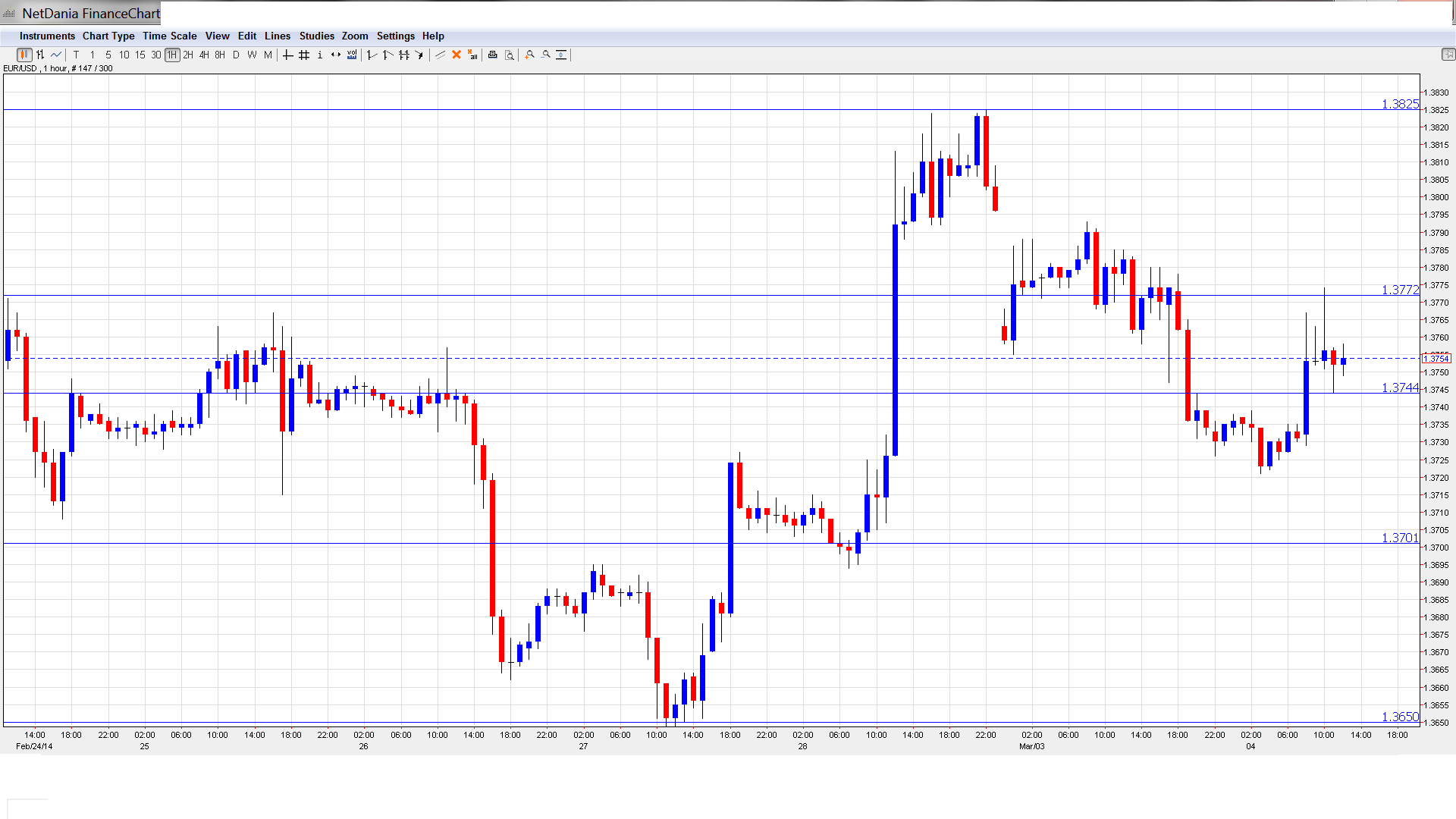The image size is (1456, 819).
Task: Delete selected line with orange X
Action: [457, 55]
